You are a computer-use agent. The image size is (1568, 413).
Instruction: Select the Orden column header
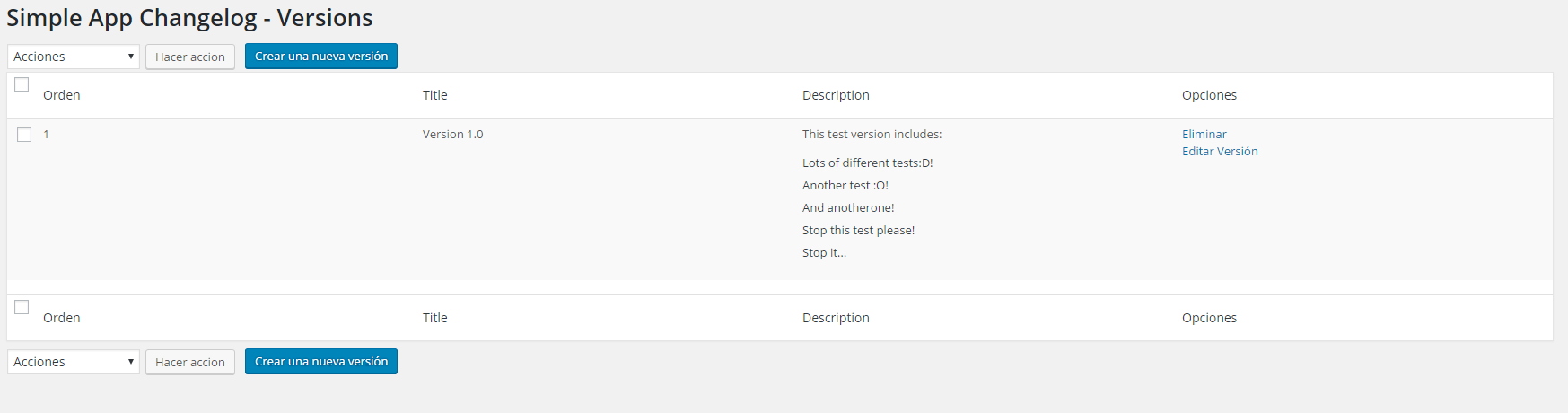click(62, 95)
